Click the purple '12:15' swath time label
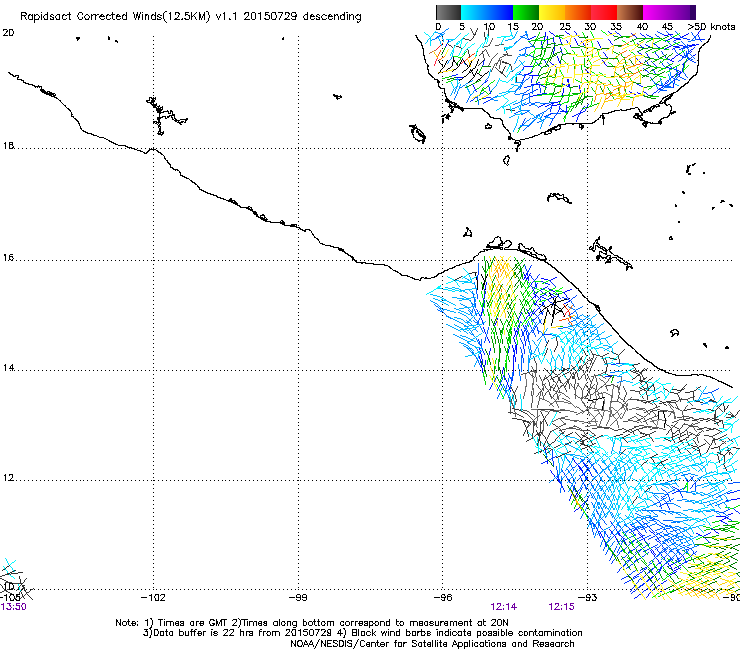The height and width of the screenshot is (650, 740). click(562, 607)
